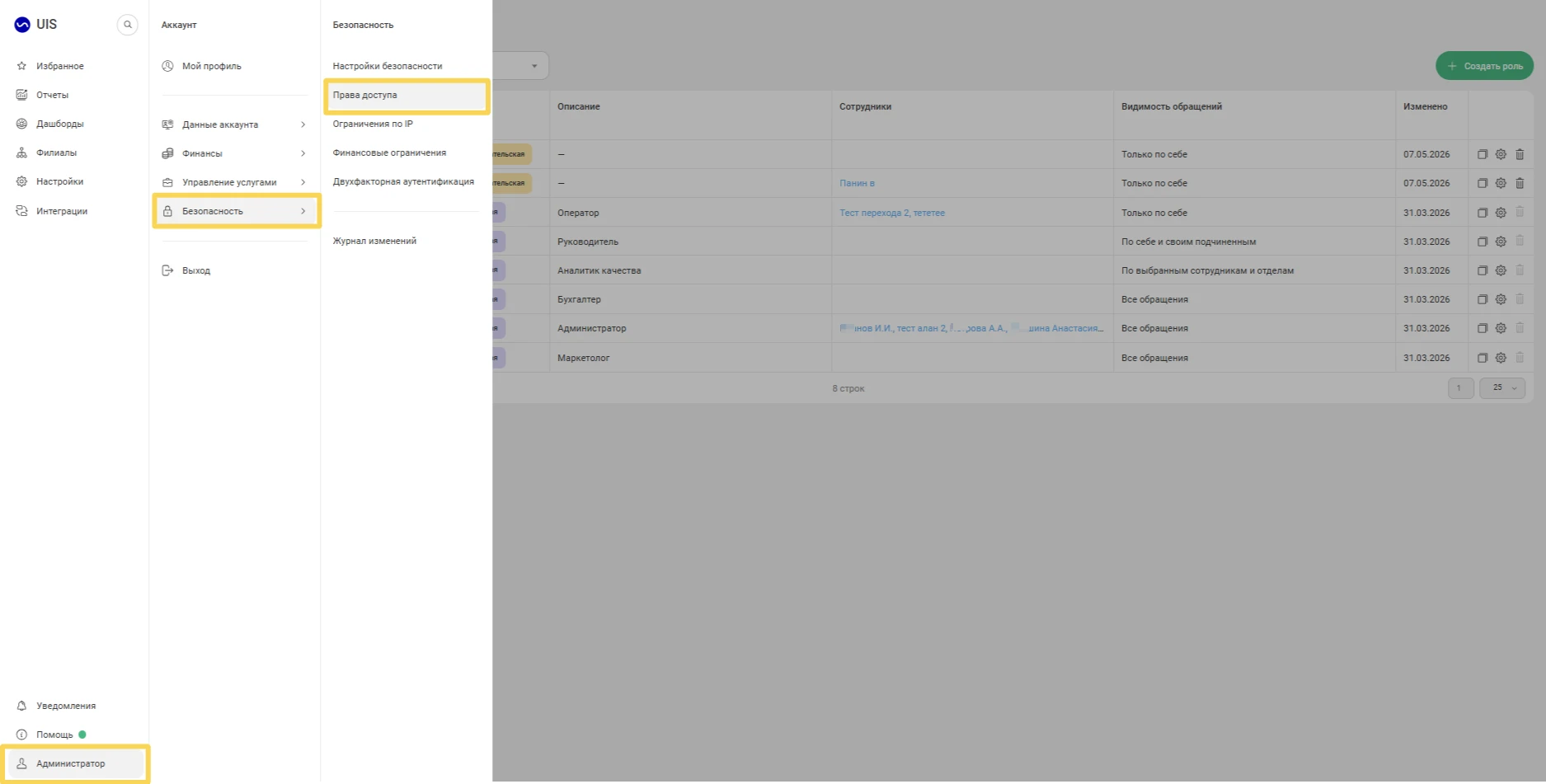The width and height of the screenshot is (1546, 784).
Task: Delete the role in the Панин в row
Action: [1520, 183]
